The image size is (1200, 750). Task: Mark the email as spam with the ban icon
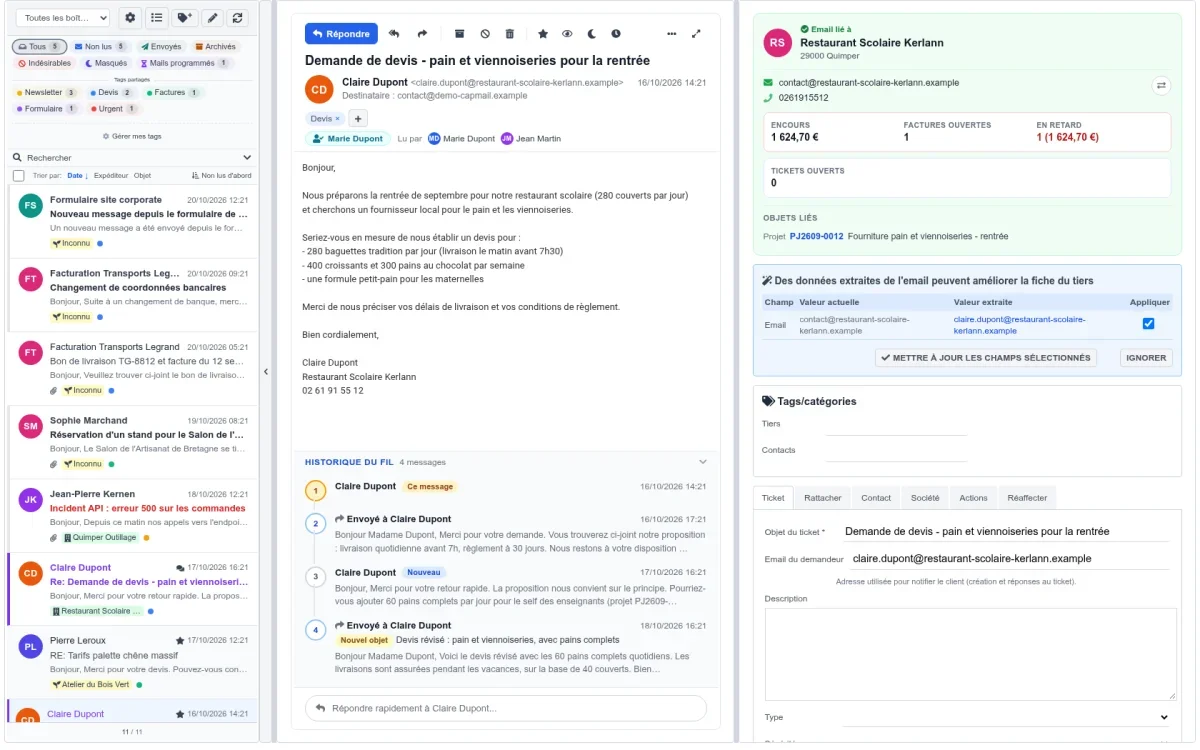(485, 34)
